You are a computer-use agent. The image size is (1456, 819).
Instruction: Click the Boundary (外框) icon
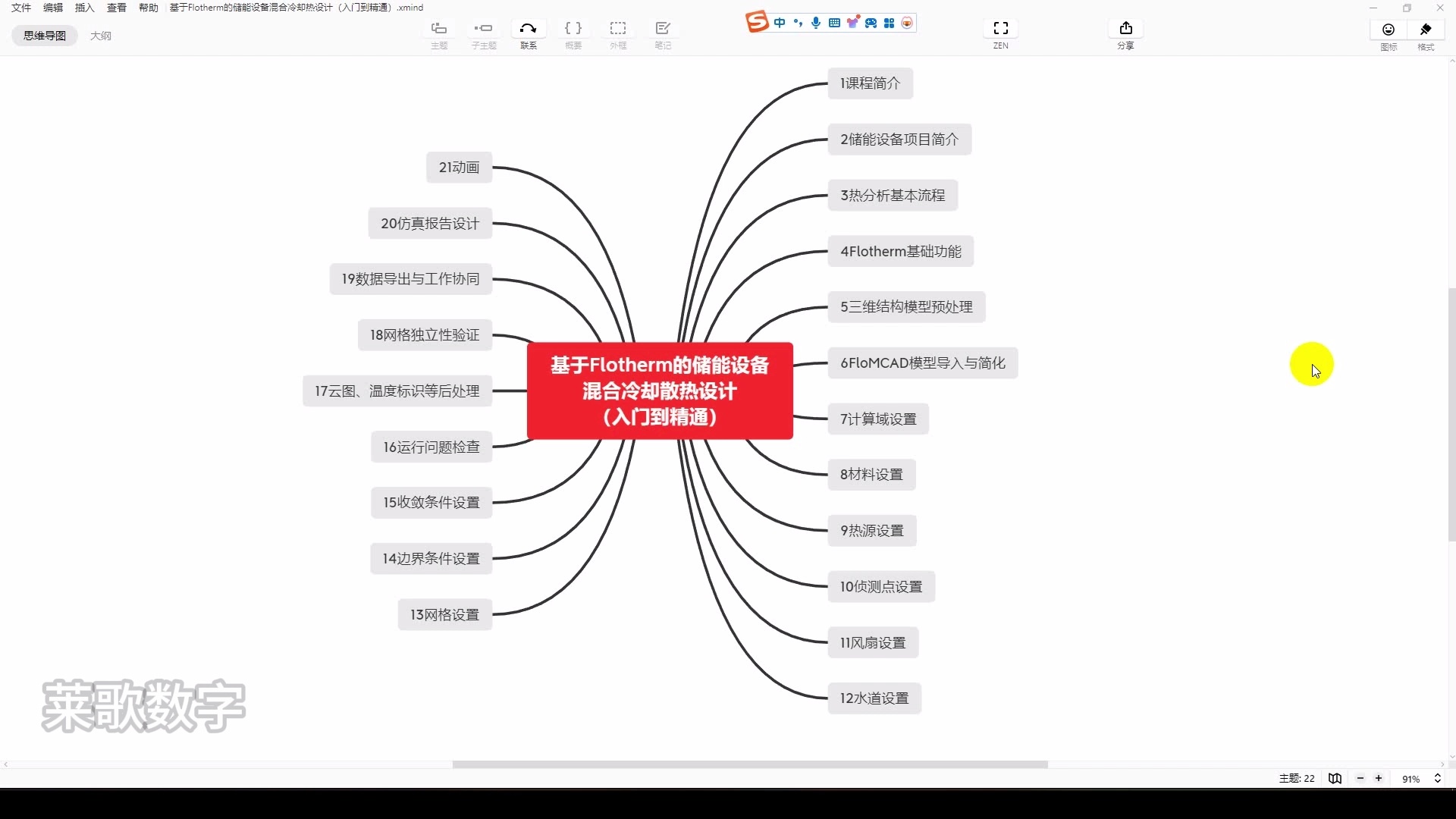[x=618, y=29]
